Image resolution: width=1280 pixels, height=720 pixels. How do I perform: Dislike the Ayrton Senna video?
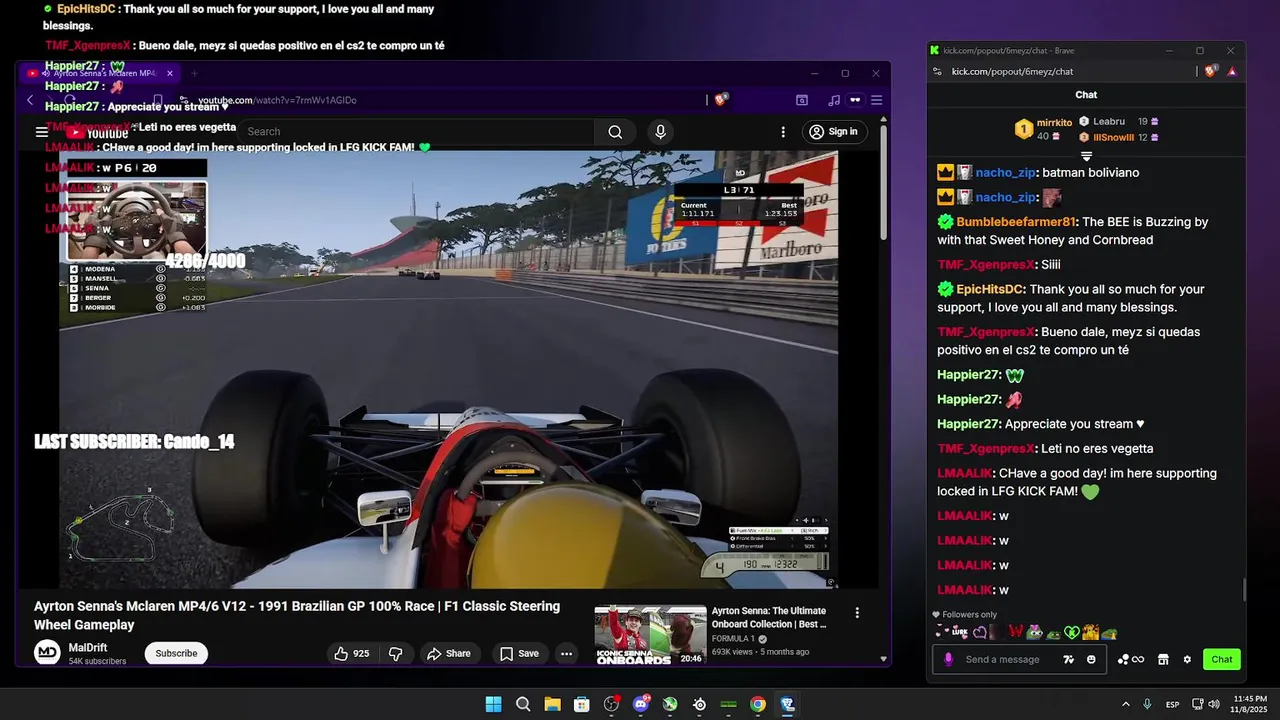(395, 653)
